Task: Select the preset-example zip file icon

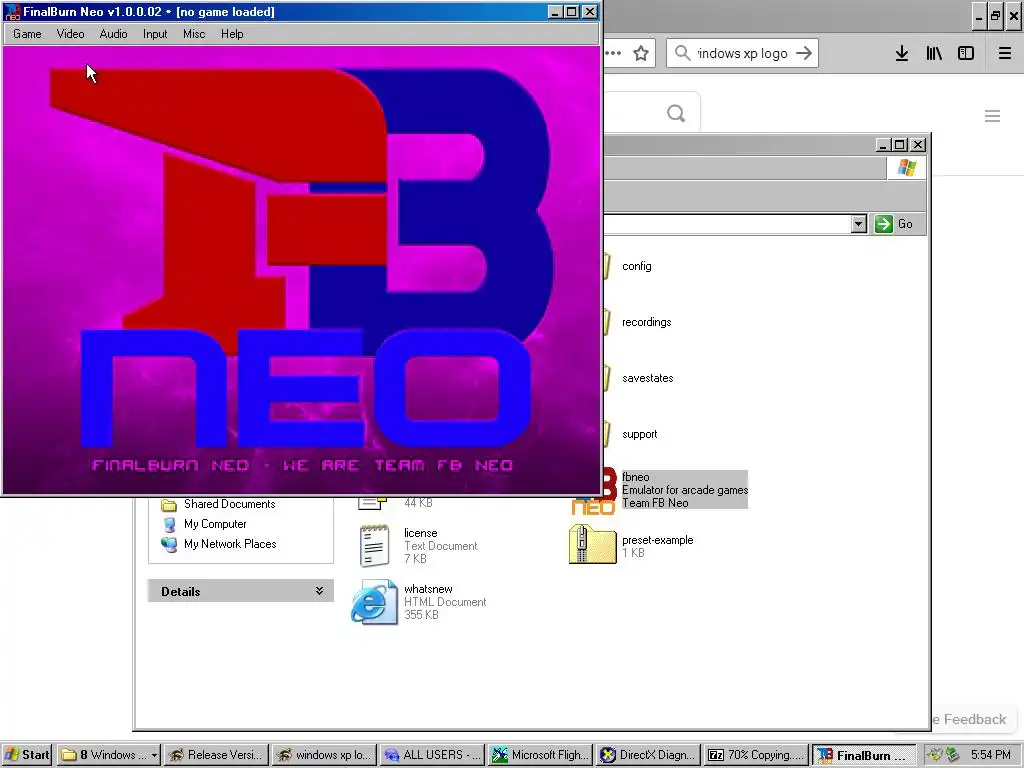Action: point(592,544)
